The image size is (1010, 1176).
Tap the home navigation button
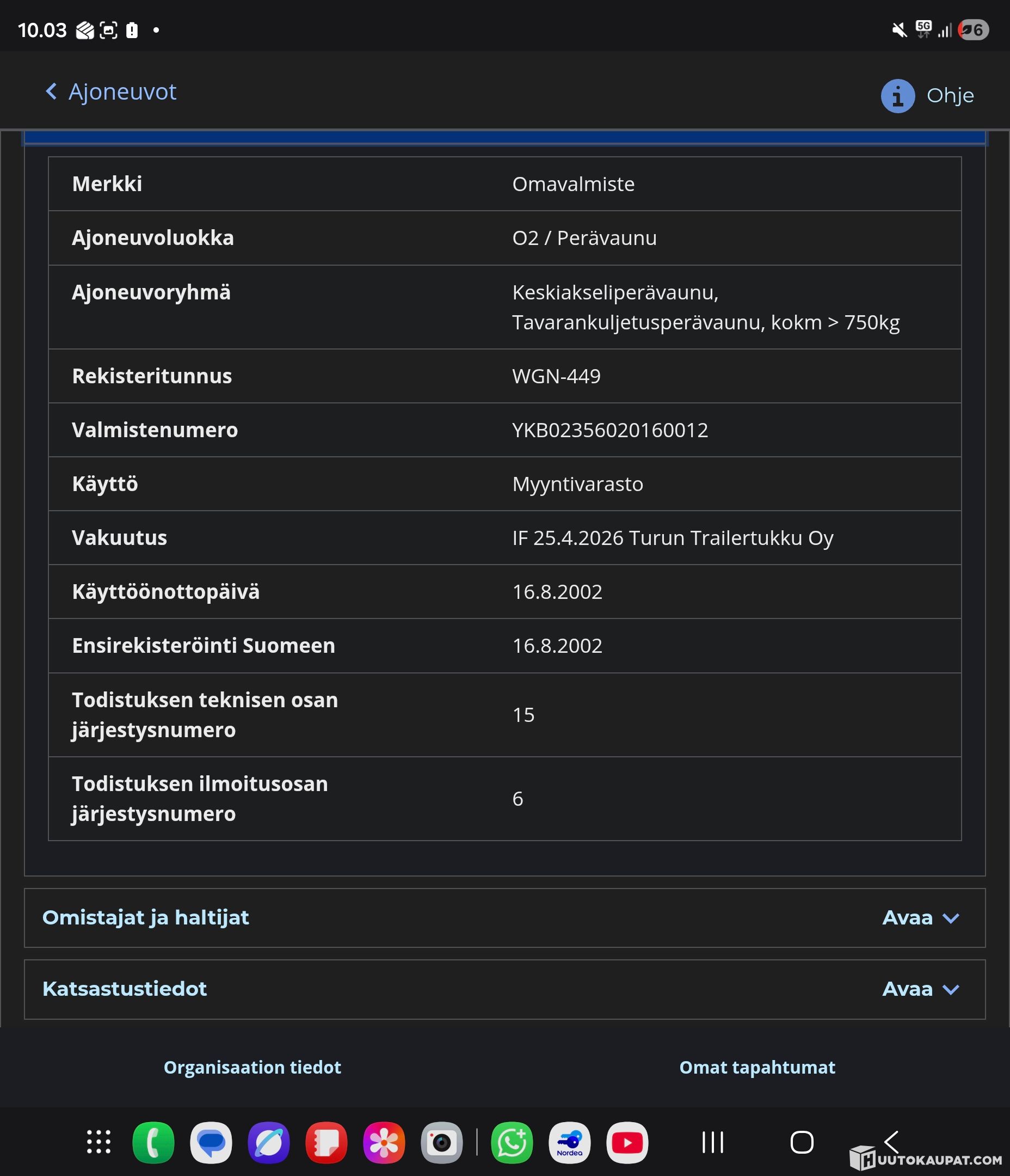pyautogui.click(x=802, y=1142)
